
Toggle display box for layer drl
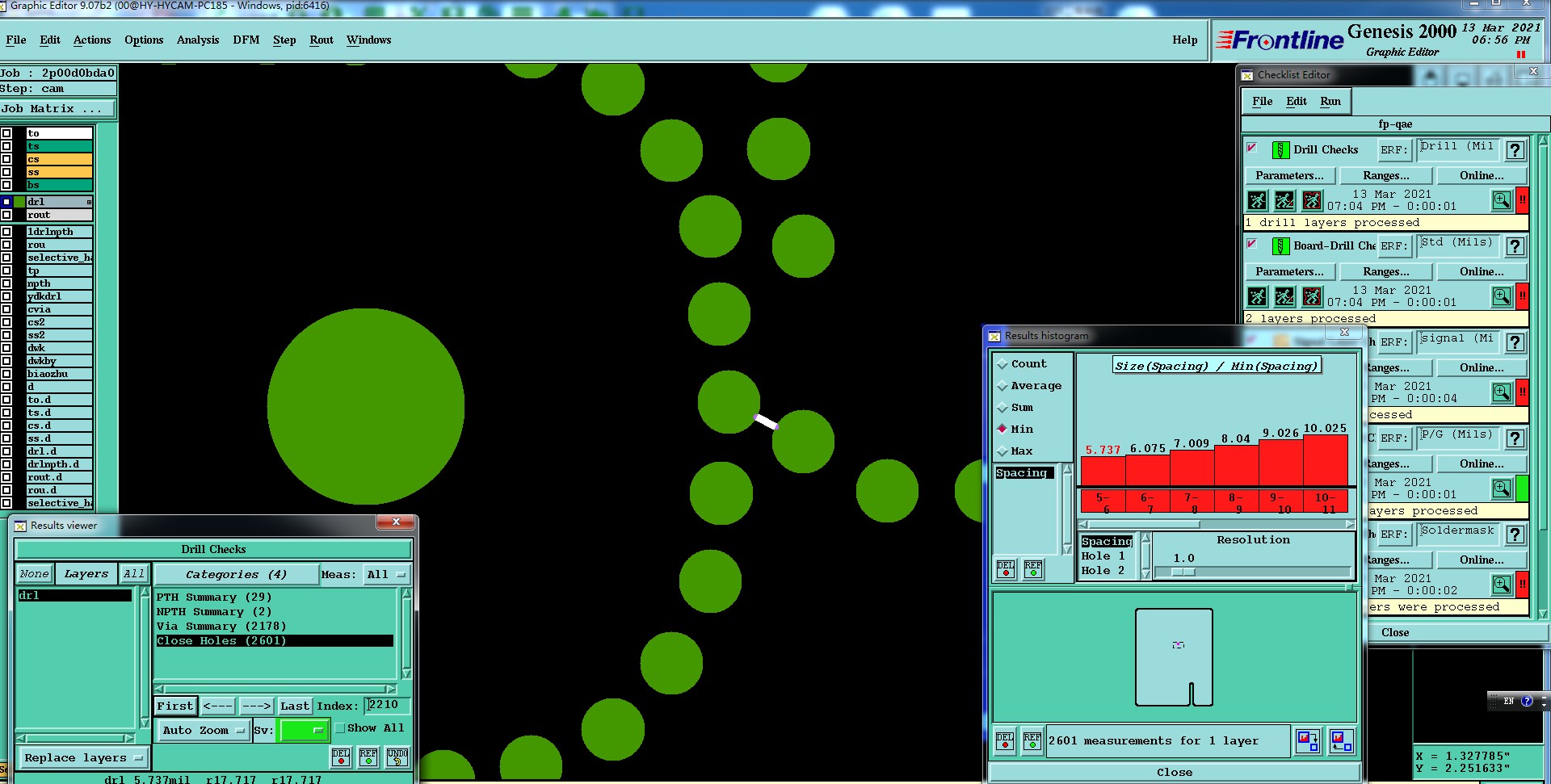6,202
